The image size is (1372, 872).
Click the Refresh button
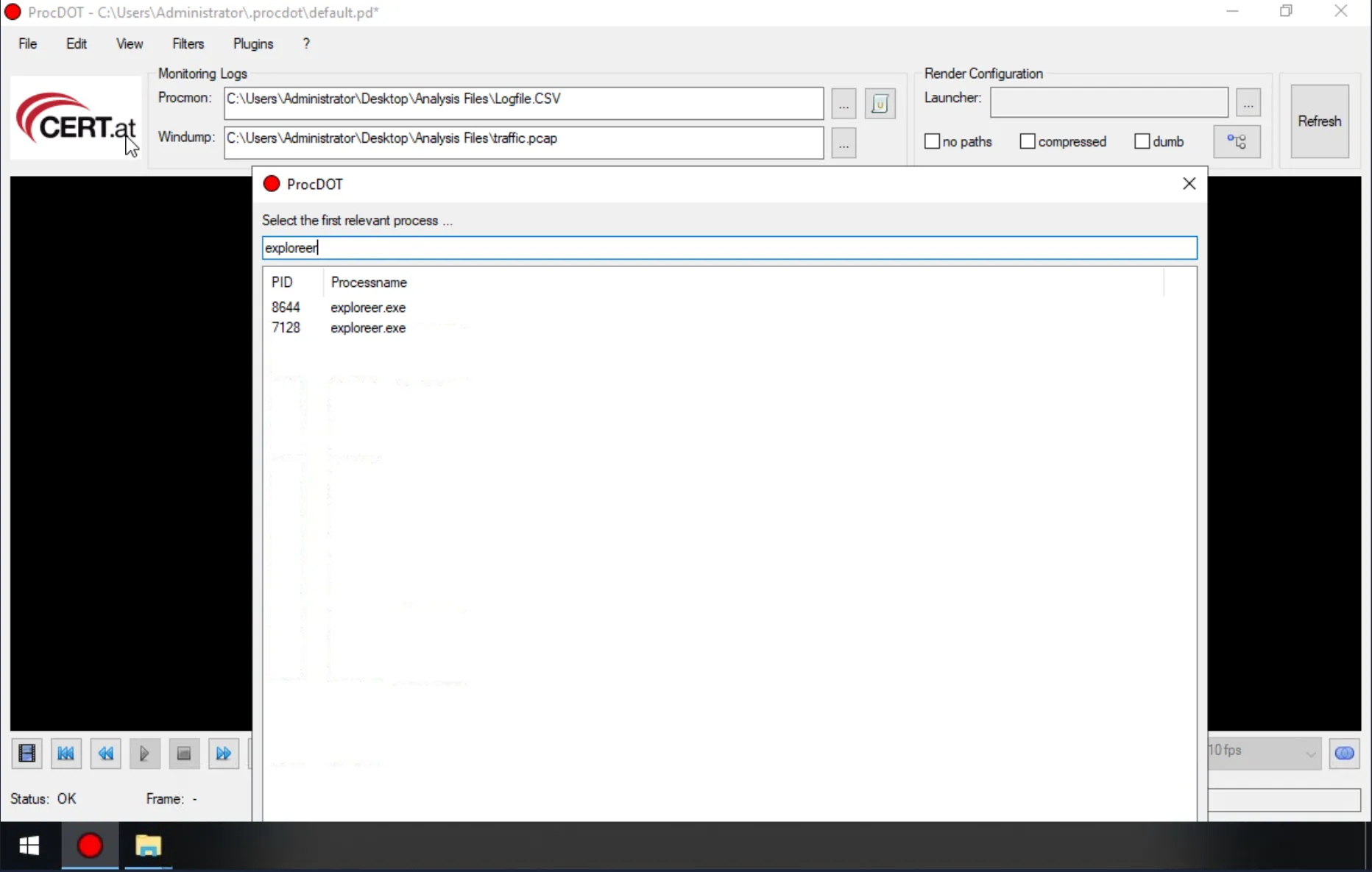click(1319, 121)
